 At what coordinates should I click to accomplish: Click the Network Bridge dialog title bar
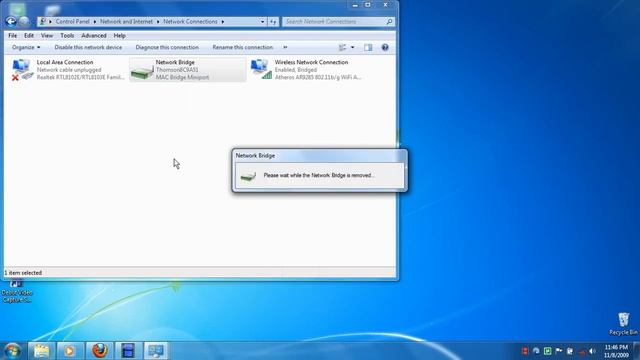tap(320, 156)
